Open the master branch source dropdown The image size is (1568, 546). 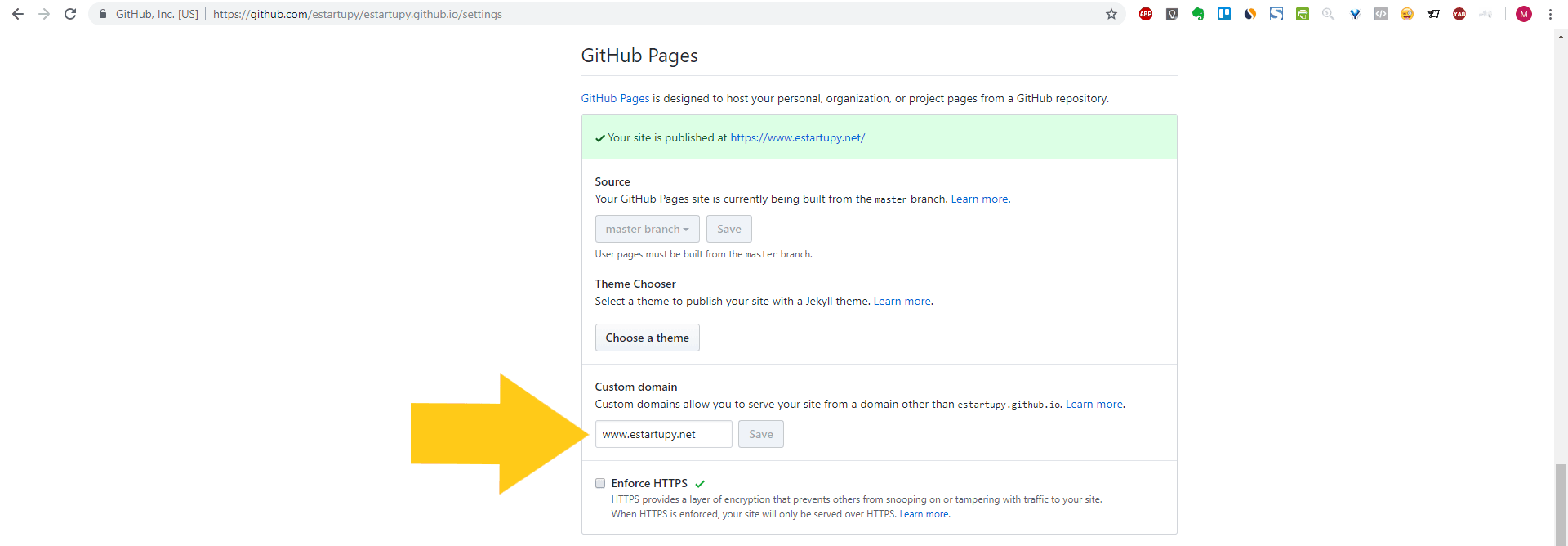647,229
